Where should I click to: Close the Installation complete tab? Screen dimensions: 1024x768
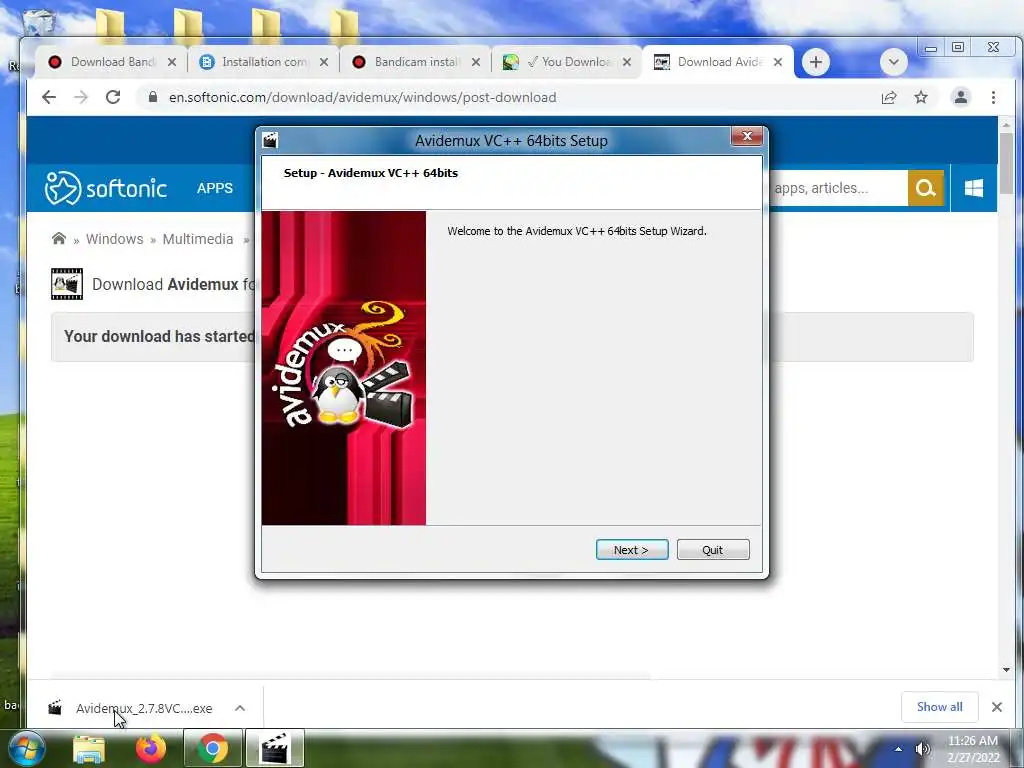324,62
